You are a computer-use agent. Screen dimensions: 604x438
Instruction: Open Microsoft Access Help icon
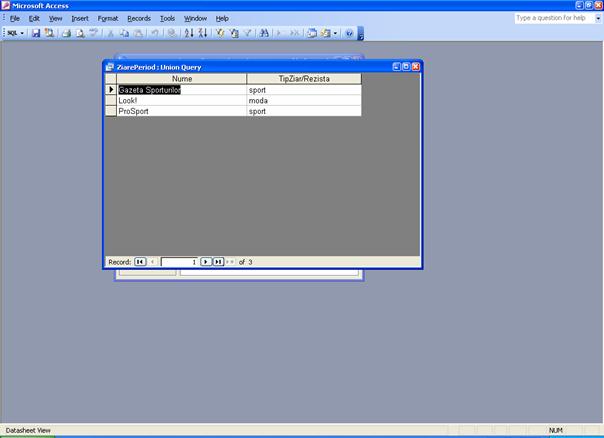[x=349, y=33]
